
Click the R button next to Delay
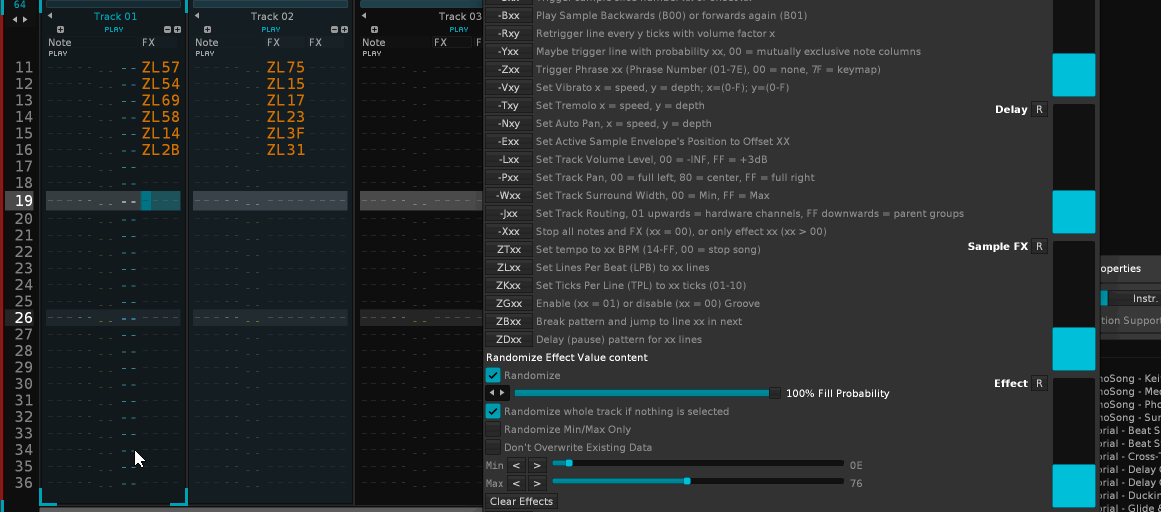tap(1040, 110)
